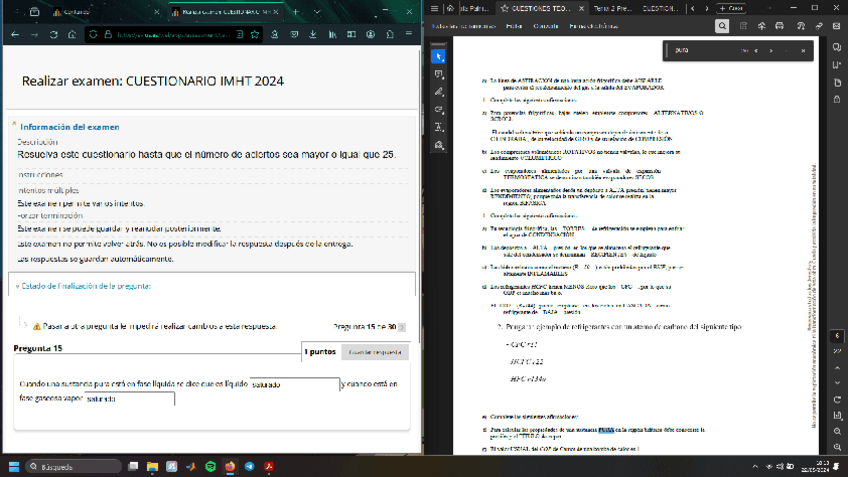848x477 pixels.
Task: Close the PDF find bar
Action: [x=803, y=50]
